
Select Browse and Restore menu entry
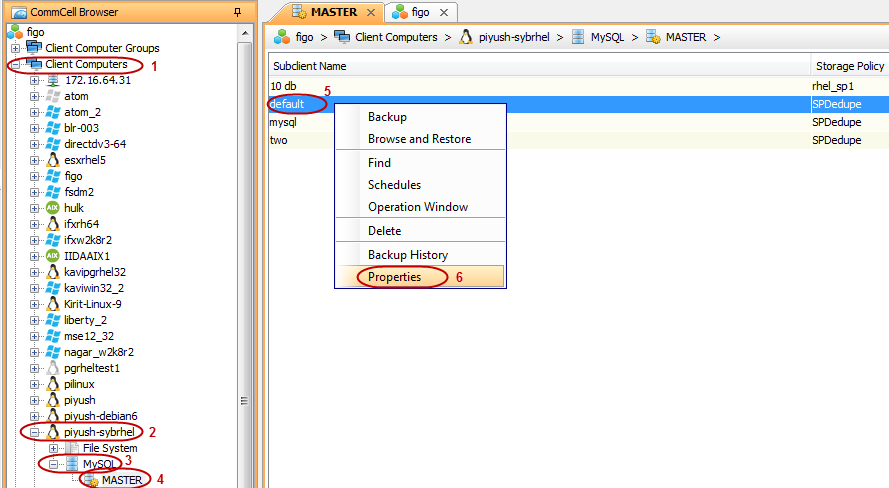click(419, 139)
